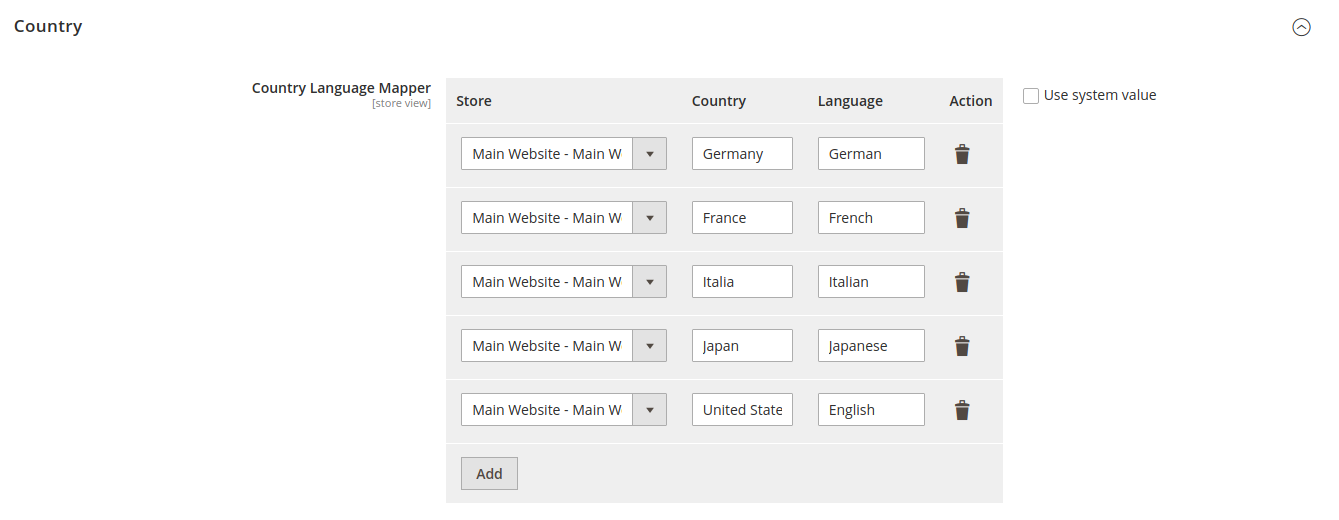
Task: Select the Italia country text field
Action: 742,282
